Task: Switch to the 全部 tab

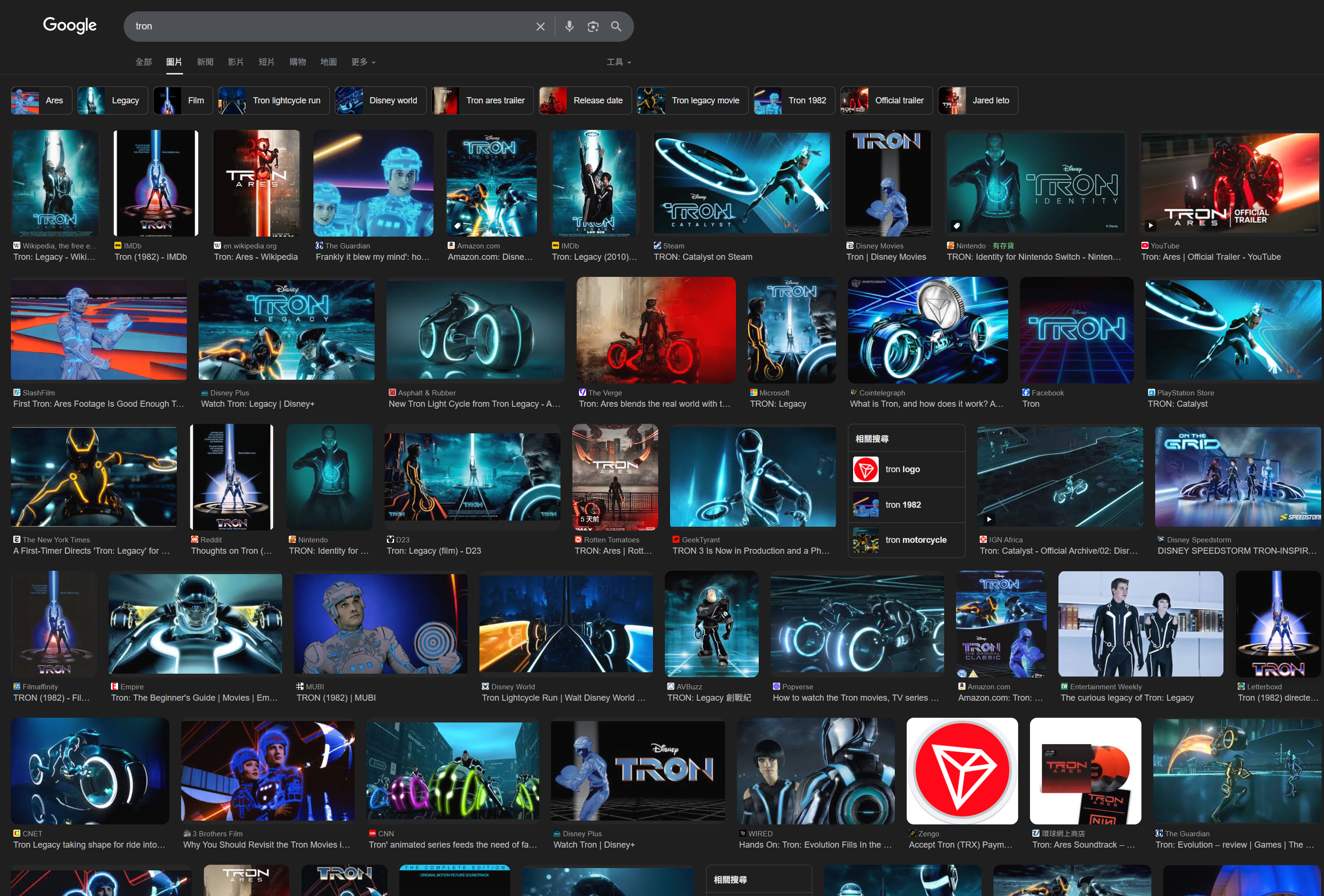Action: pyautogui.click(x=144, y=62)
